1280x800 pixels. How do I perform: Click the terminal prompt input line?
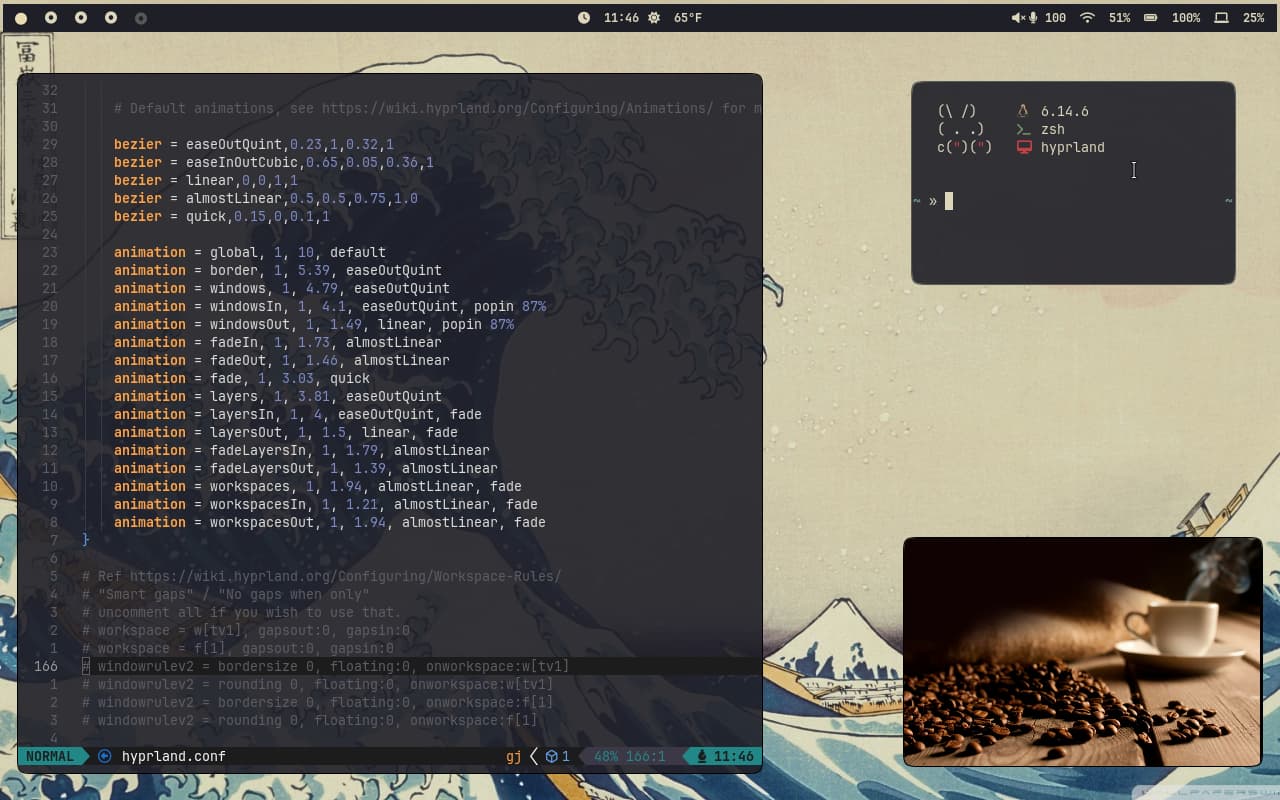pos(1073,201)
